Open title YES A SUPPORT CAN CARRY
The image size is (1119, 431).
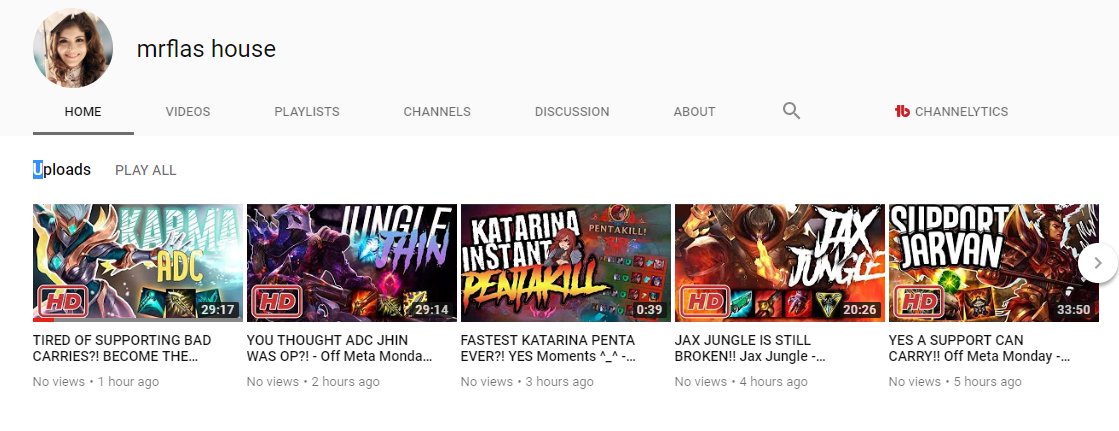(x=979, y=348)
